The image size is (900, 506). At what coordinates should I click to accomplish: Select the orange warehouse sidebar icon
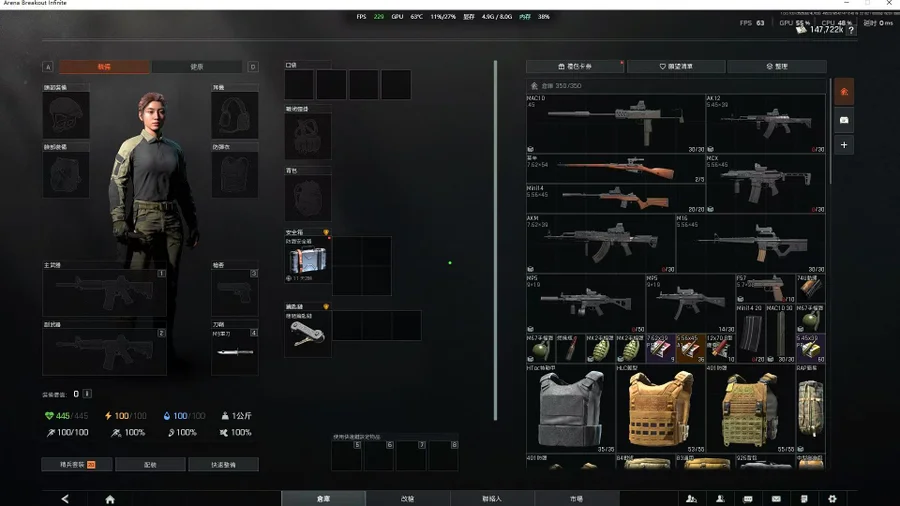pyautogui.click(x=844, y=92)
